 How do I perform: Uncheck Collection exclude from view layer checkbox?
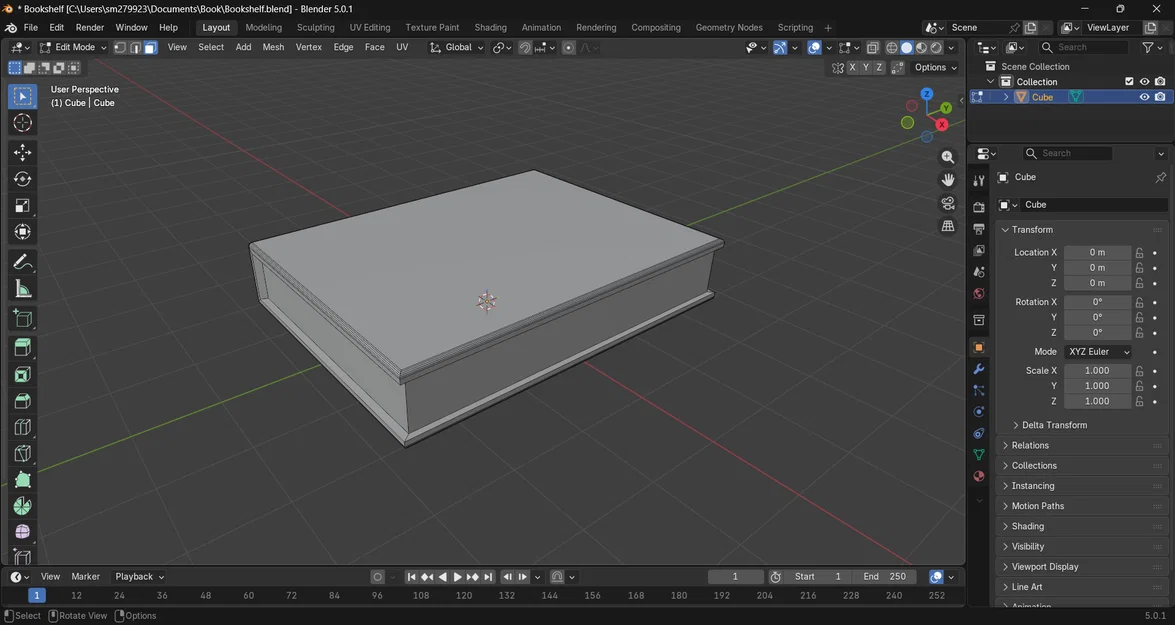coord(1129,82)
